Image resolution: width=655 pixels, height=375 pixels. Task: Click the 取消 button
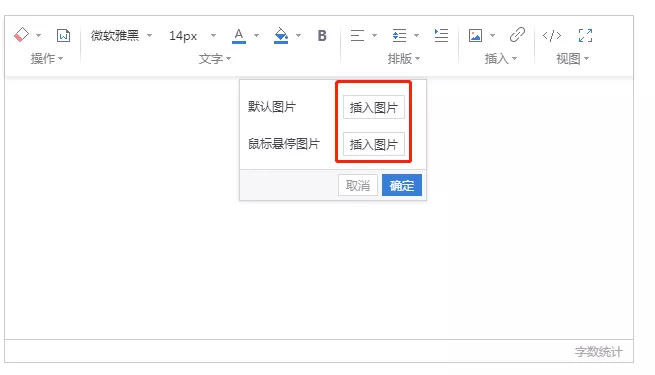[x=358, y=185]
